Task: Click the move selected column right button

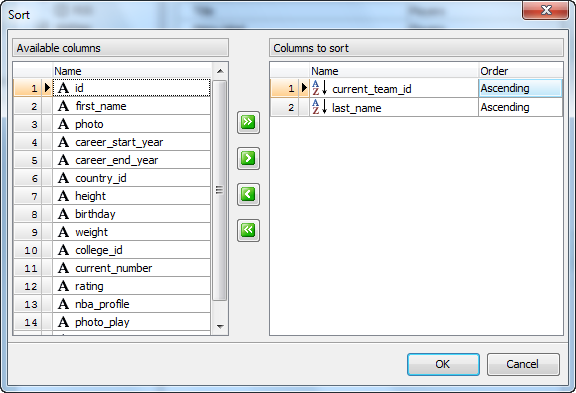Action: point(248,158)
